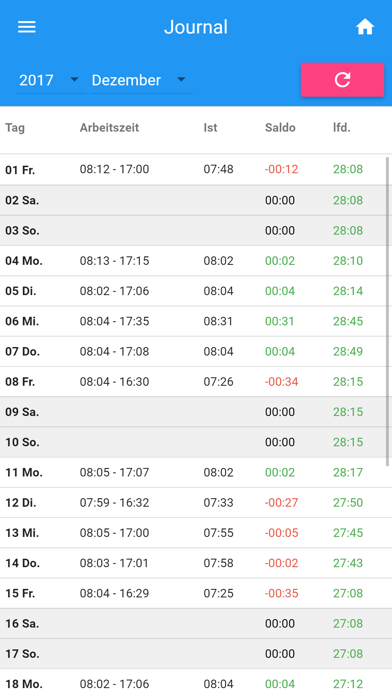The height and width of the screenshot is (696, 392).
Task: Select the Arbeitszeit column header
Action: point(109,128)
